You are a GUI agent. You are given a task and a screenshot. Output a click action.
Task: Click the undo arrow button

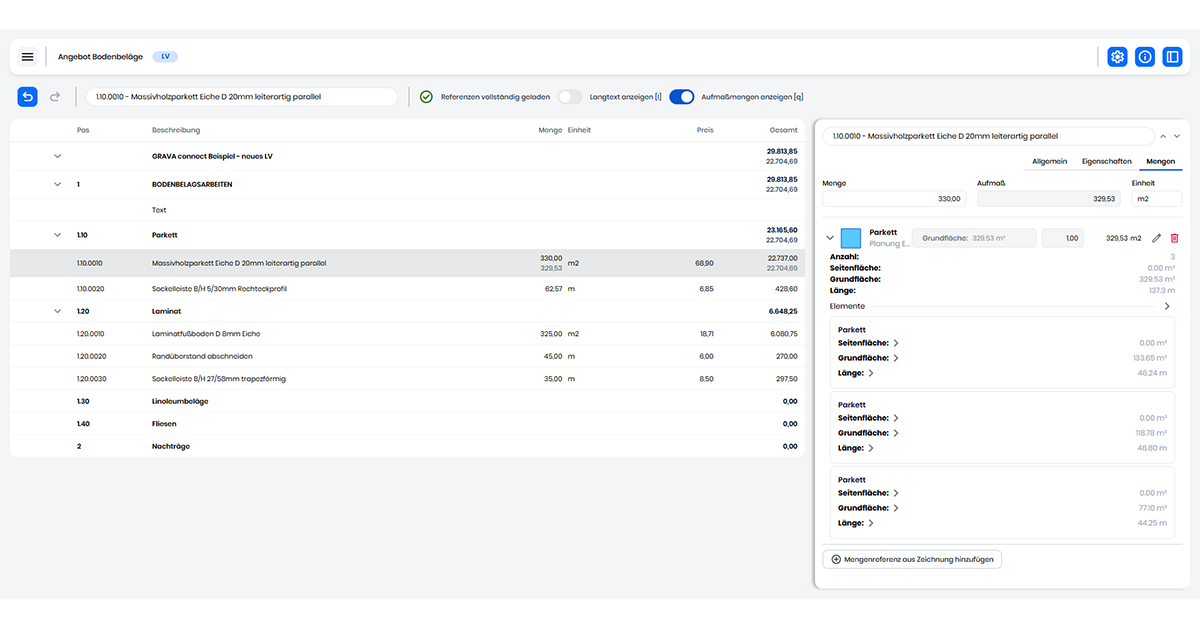[28, 97]
